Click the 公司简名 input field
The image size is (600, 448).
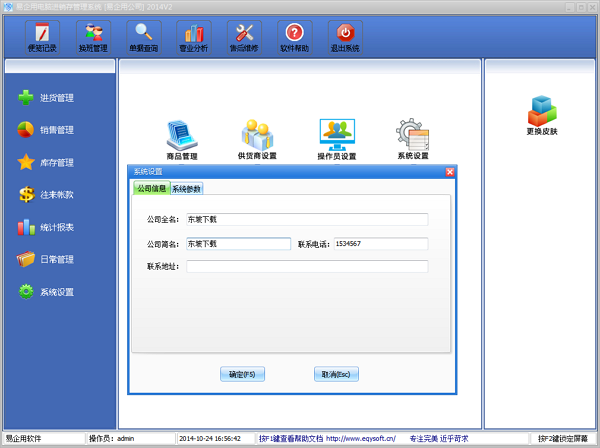pos(238,244)
